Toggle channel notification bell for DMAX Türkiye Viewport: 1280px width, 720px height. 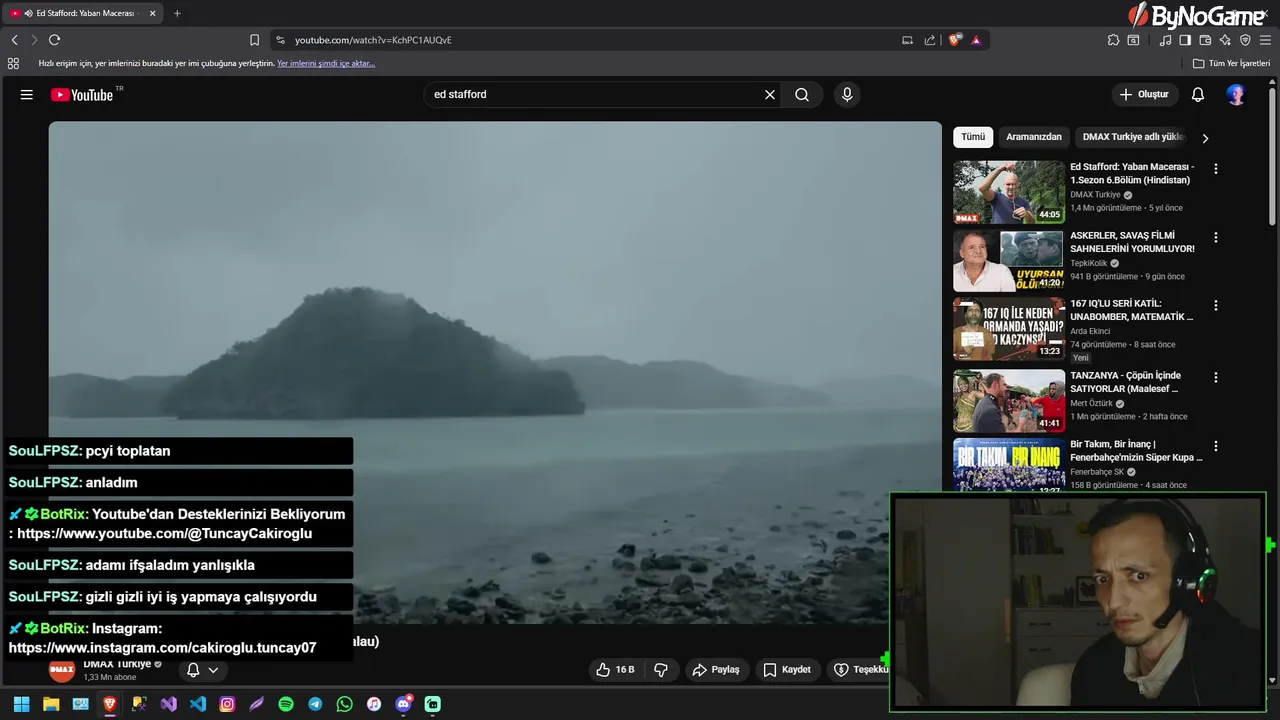click(x=193, y=670)
